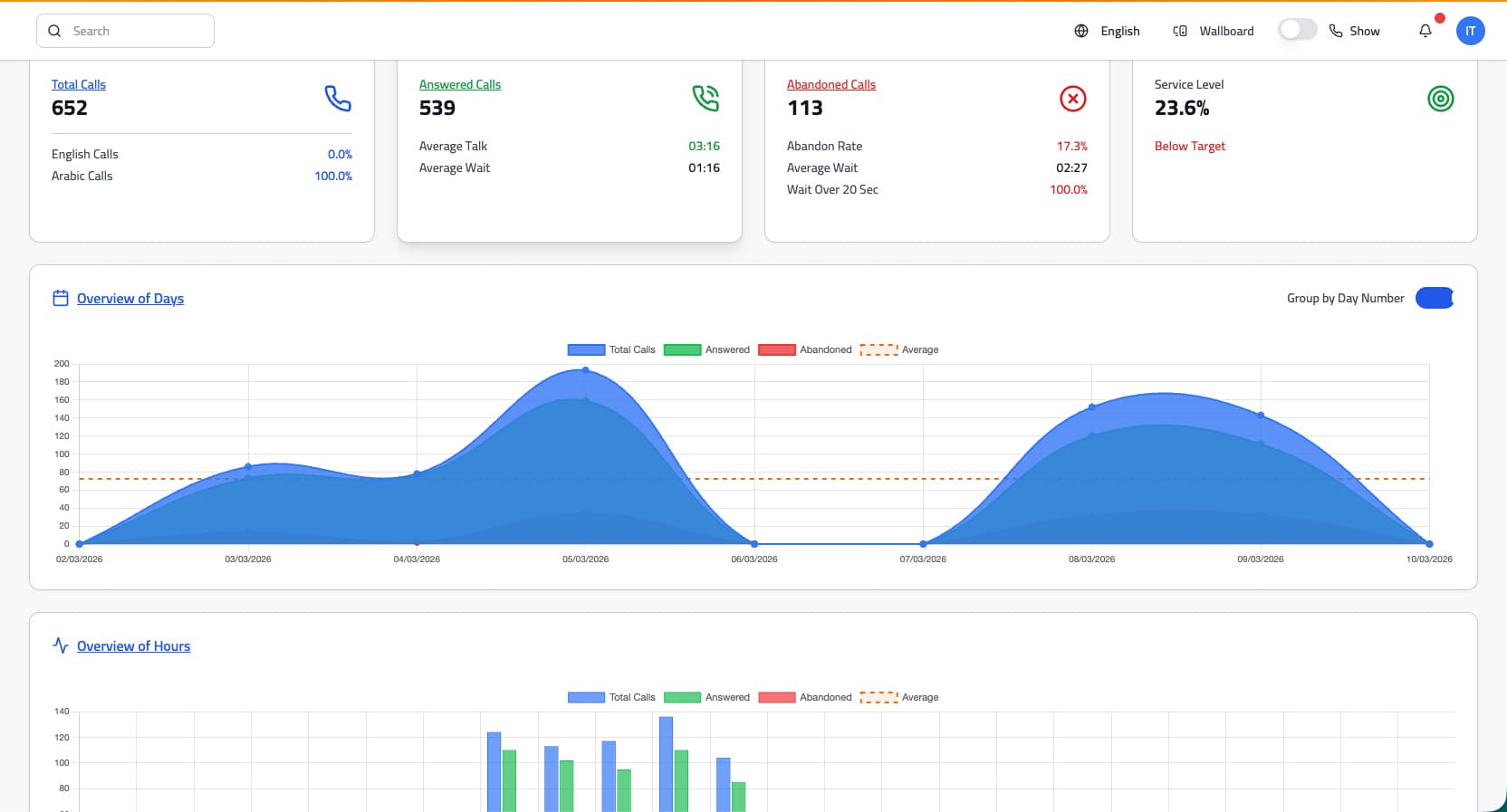Click the green ringing phone icon
Image resolution: width=1507 pixels, height=812 pixels.
pos(706,98)
